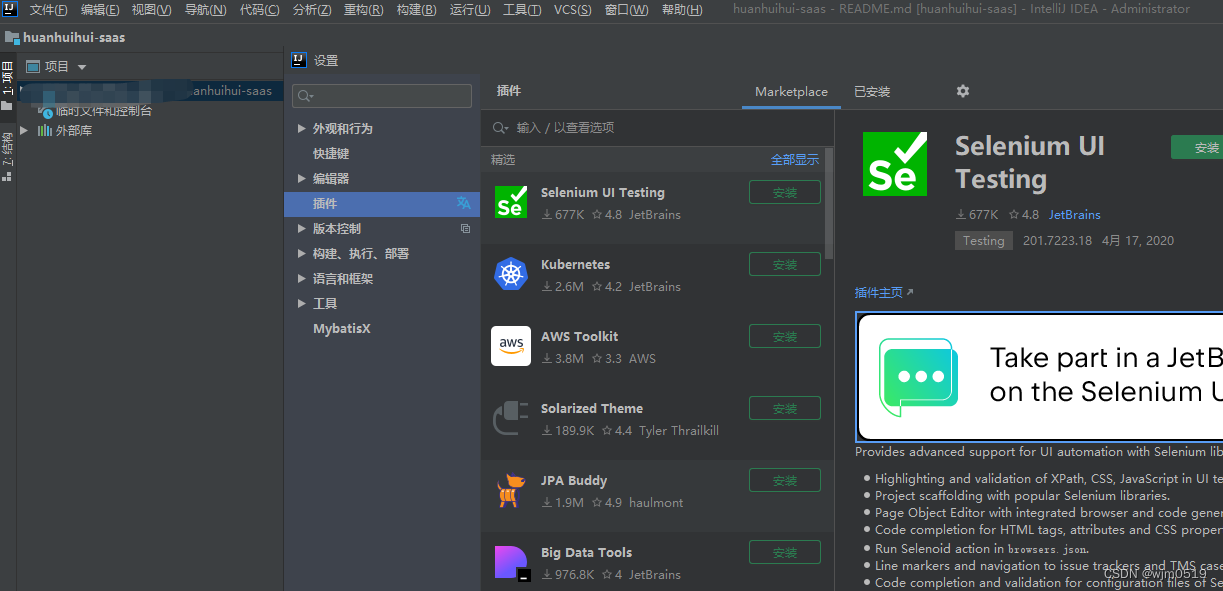Select 快捷键 in settings tree

point(331,154)
